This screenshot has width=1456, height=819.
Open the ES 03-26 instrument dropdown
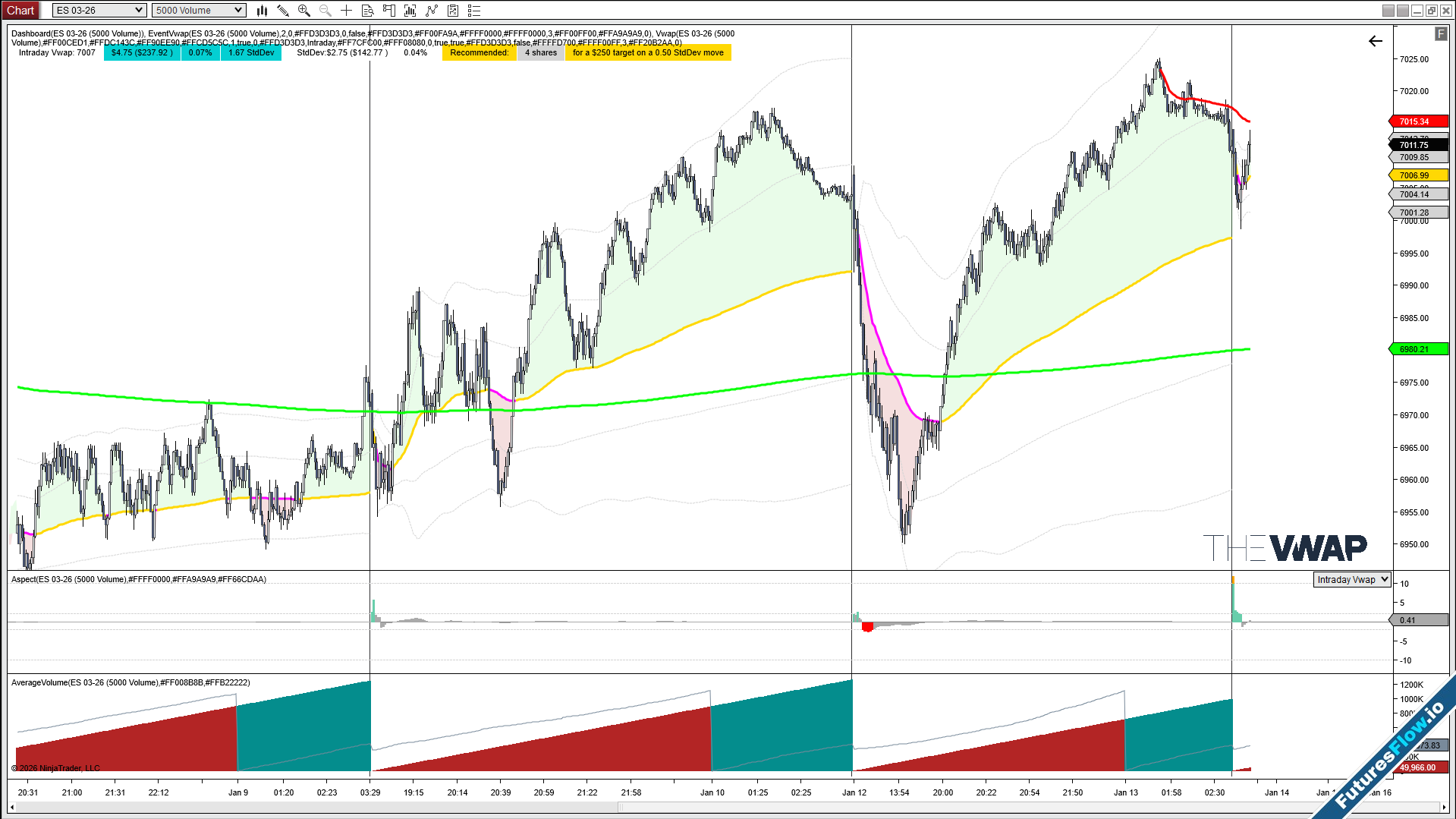pyautogui.click(x=99, y=11)
